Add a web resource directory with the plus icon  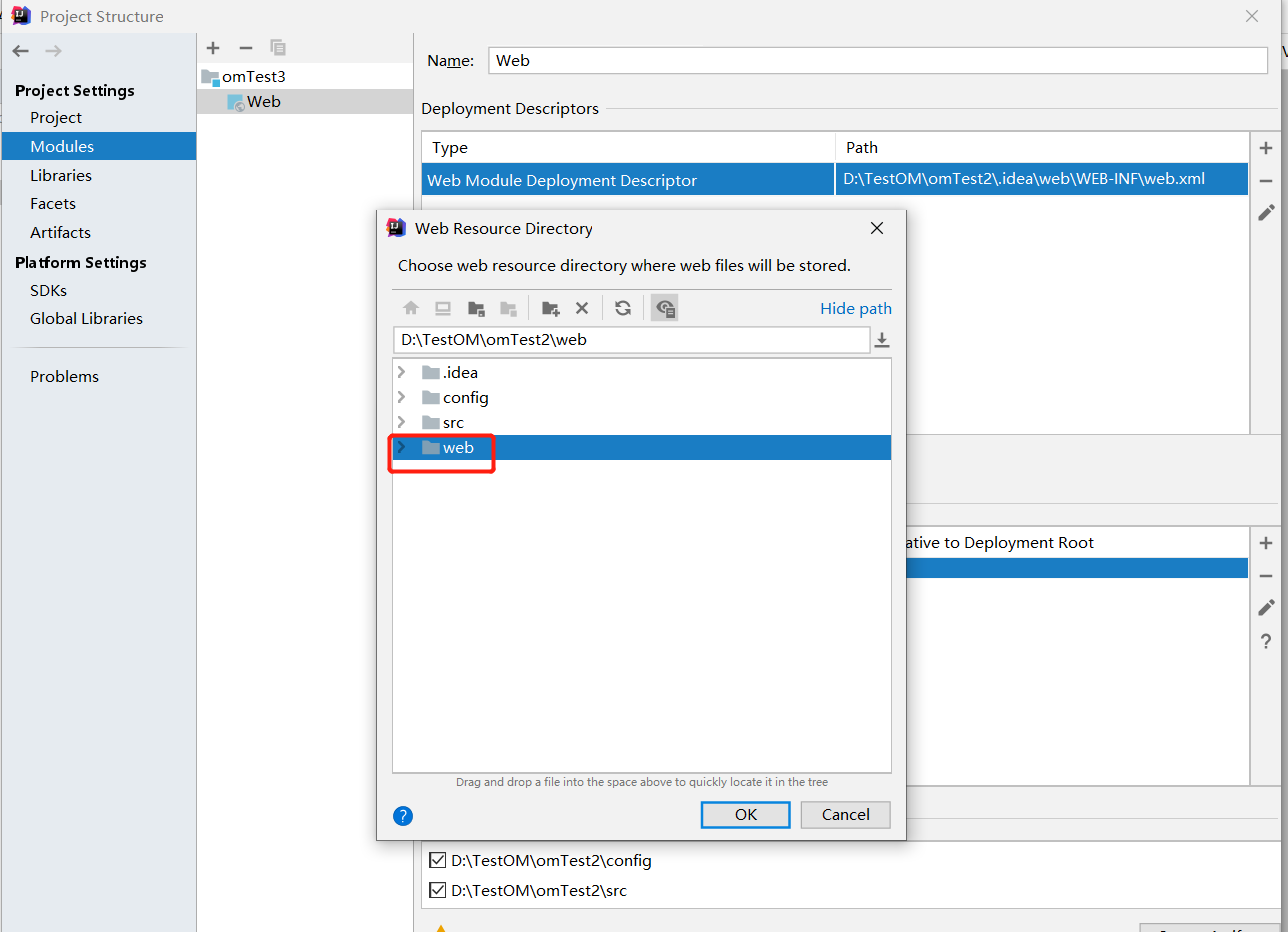(x=1266, y=543)
